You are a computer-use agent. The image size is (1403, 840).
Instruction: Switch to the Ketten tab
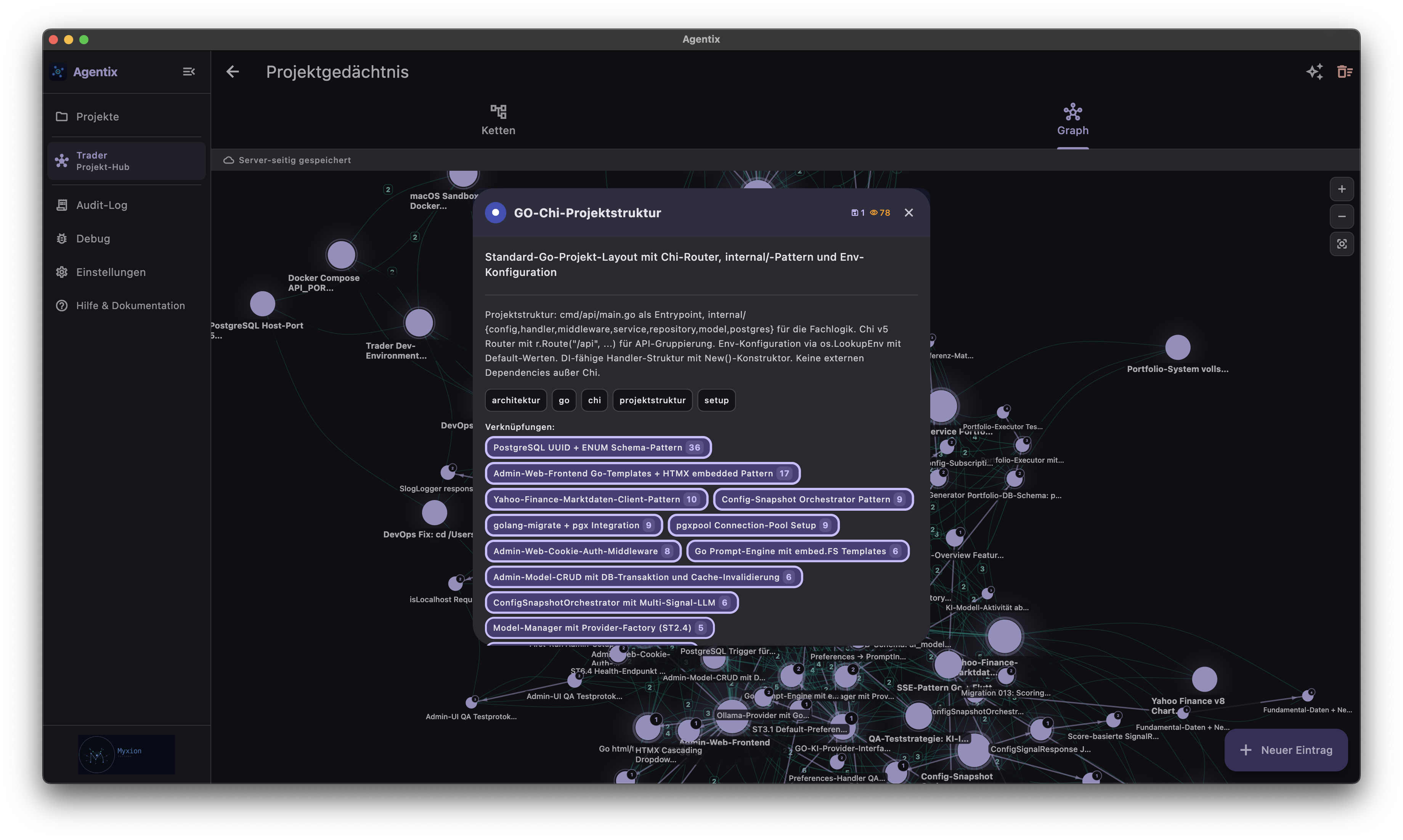tap(498, 120)
